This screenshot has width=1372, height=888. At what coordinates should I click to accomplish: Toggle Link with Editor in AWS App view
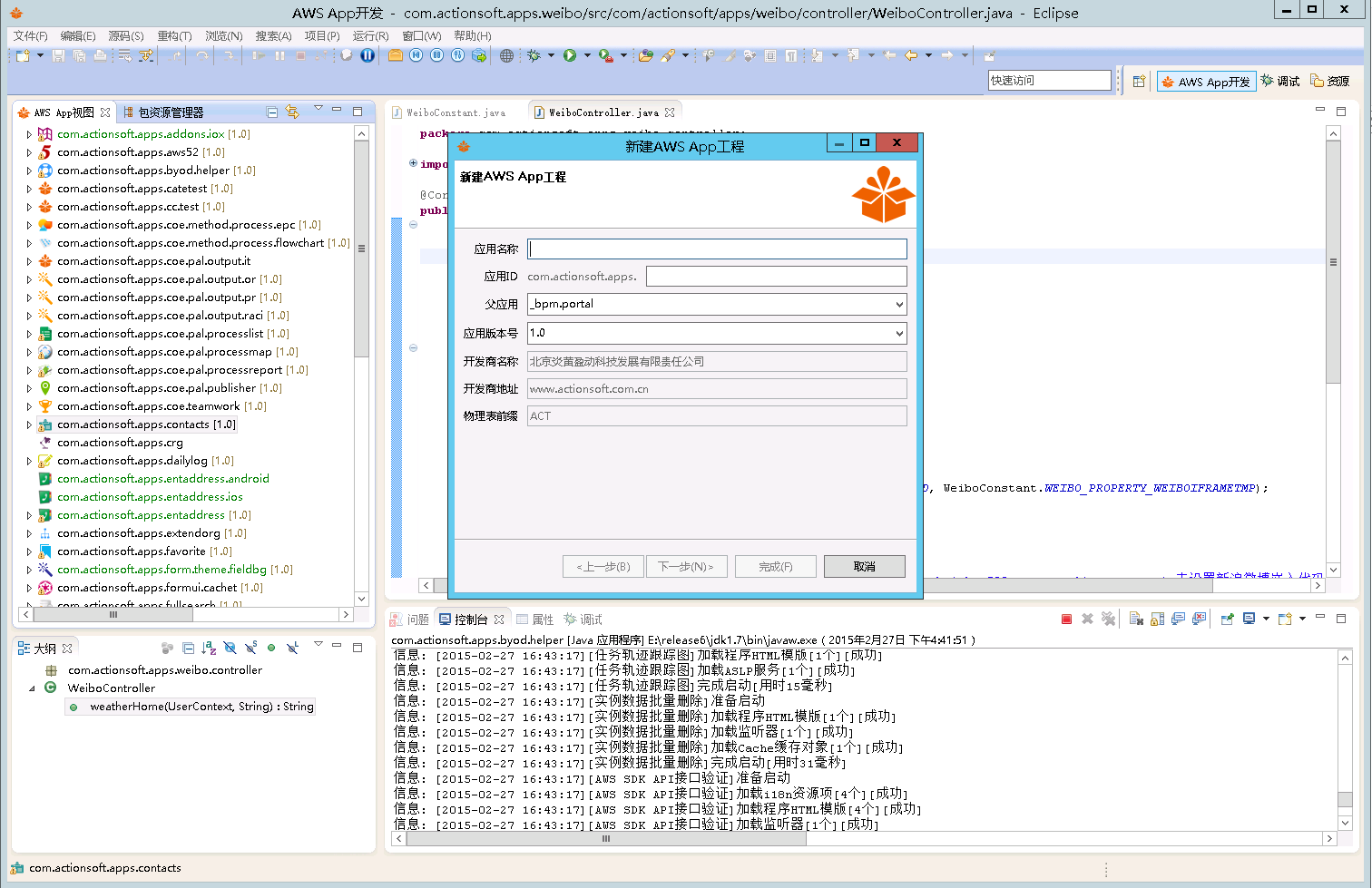[x=292, y=112]
